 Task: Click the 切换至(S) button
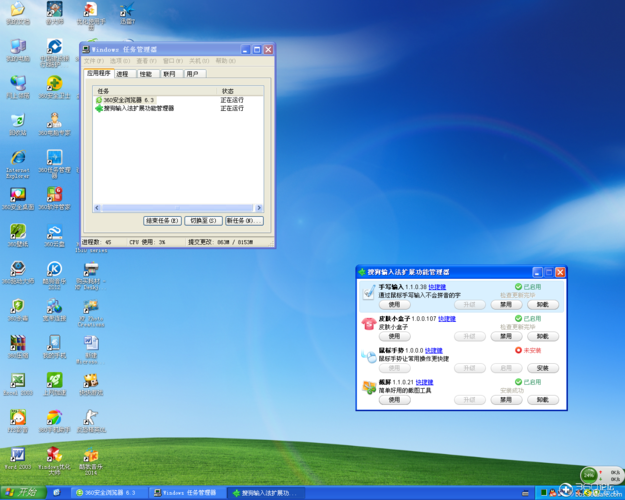[x=203, y=221]
